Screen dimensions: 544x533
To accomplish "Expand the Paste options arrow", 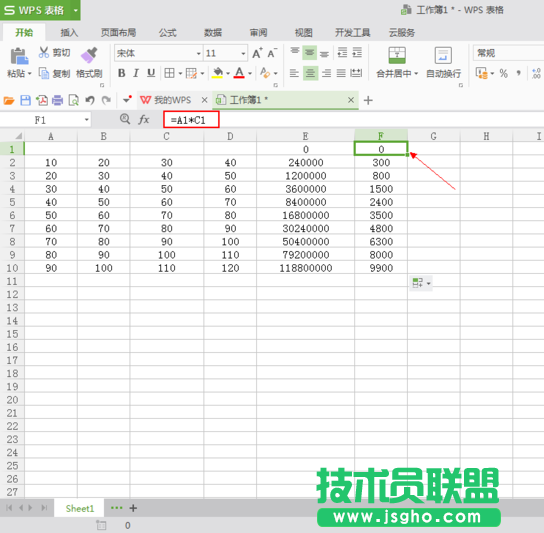I will tap(29, 74).
